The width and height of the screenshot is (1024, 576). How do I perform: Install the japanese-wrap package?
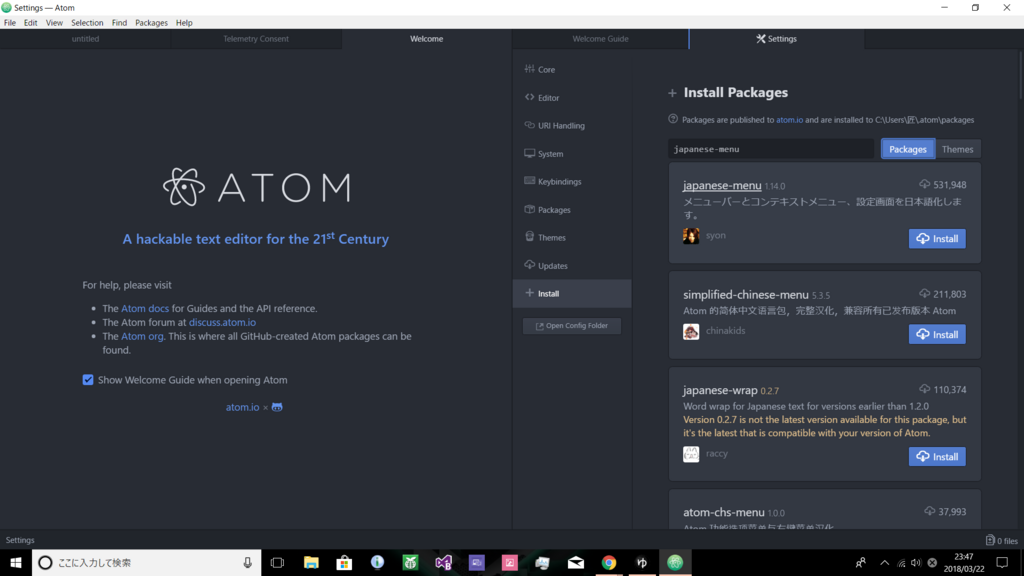coord(937,456)
